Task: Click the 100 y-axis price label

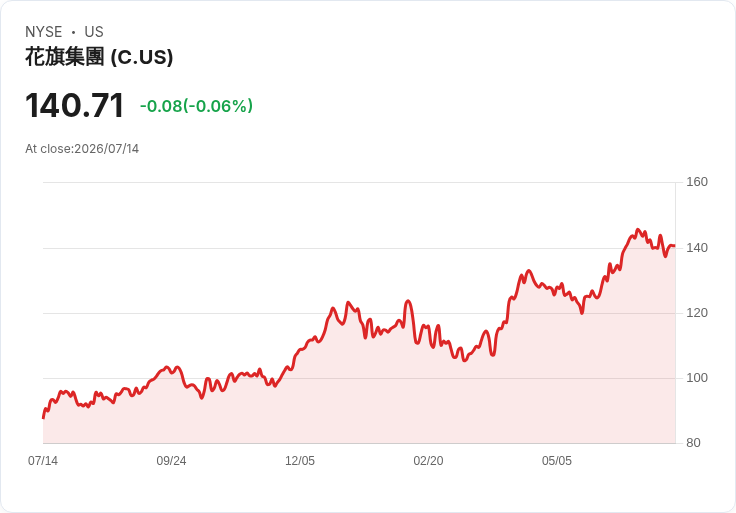Action: tap(697, 377)
